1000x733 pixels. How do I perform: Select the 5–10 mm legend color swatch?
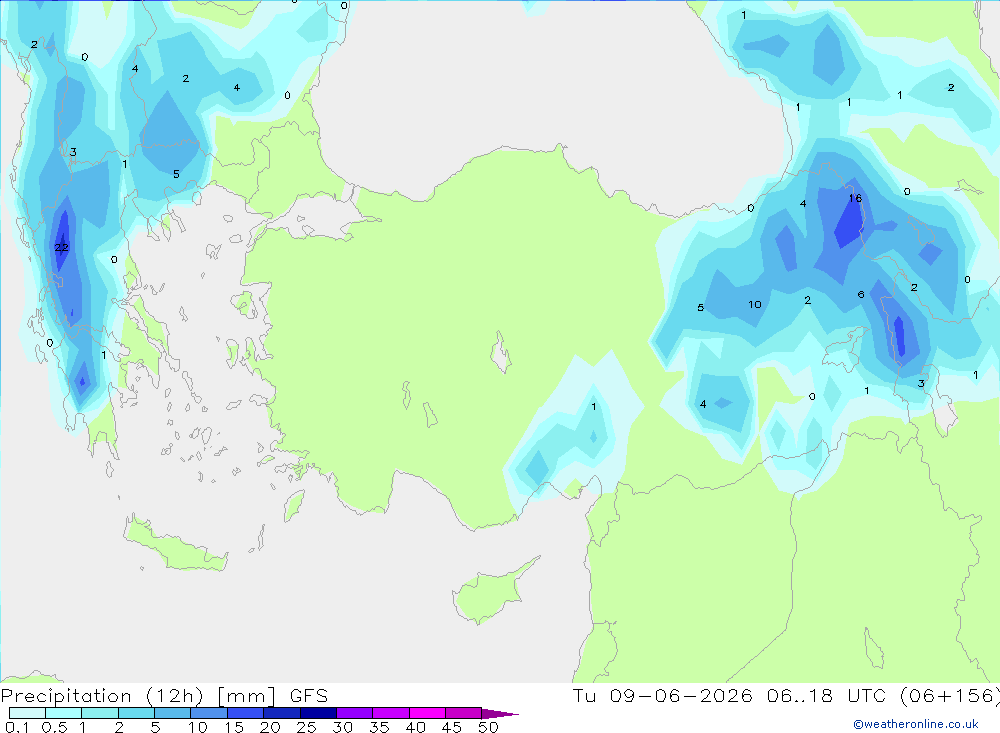click(x=173, y=713)
